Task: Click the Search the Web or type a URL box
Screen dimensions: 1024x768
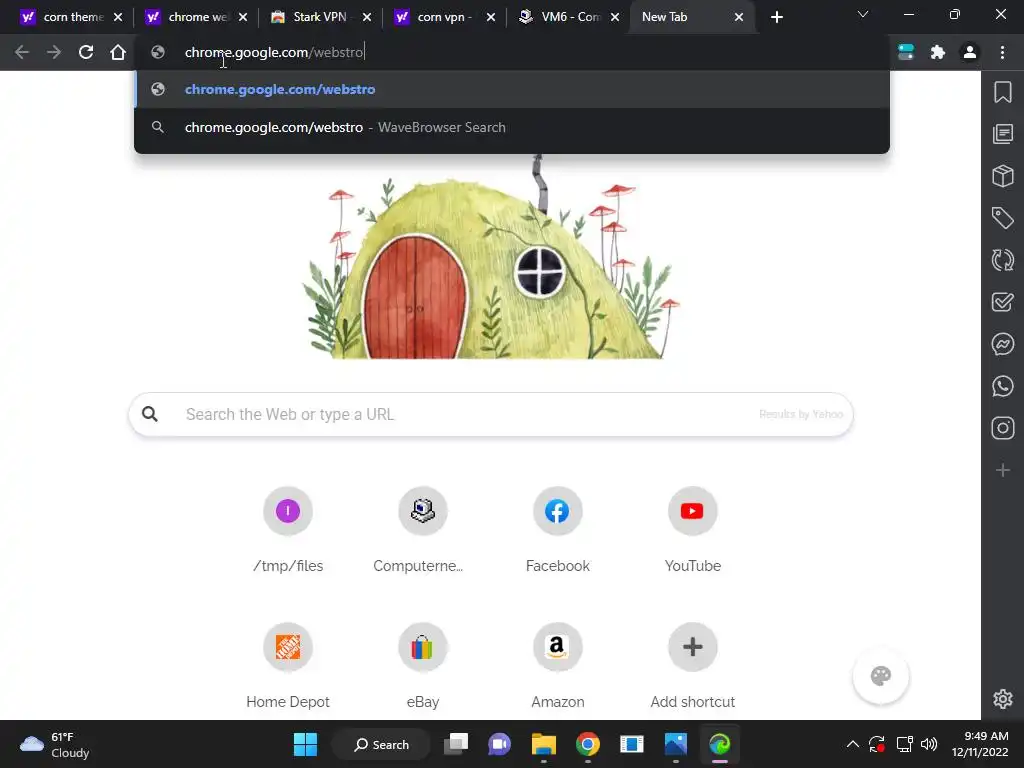Action: point(491,414)
